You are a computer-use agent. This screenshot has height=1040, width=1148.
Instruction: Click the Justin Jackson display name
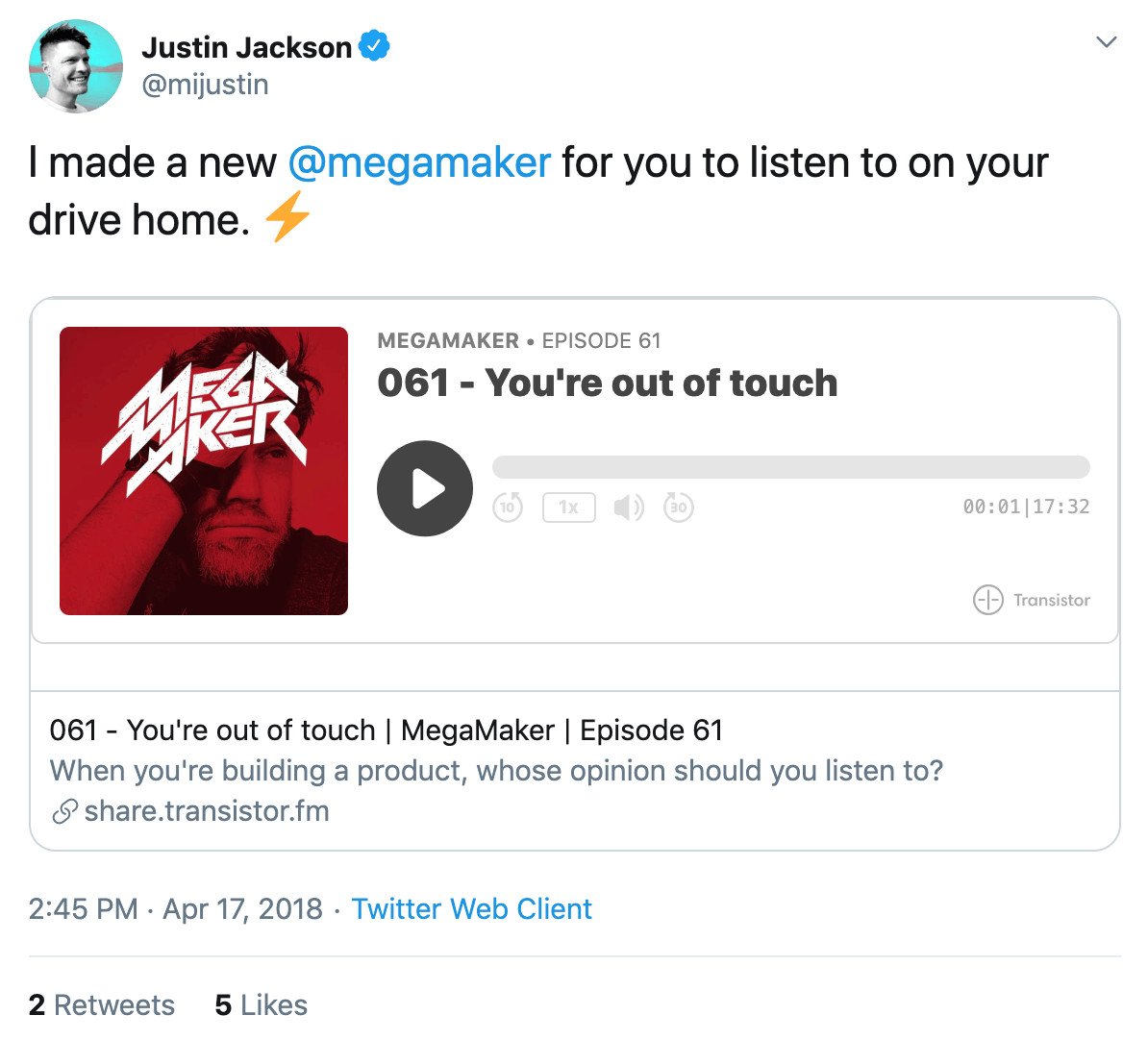click(x=247, y=47)
